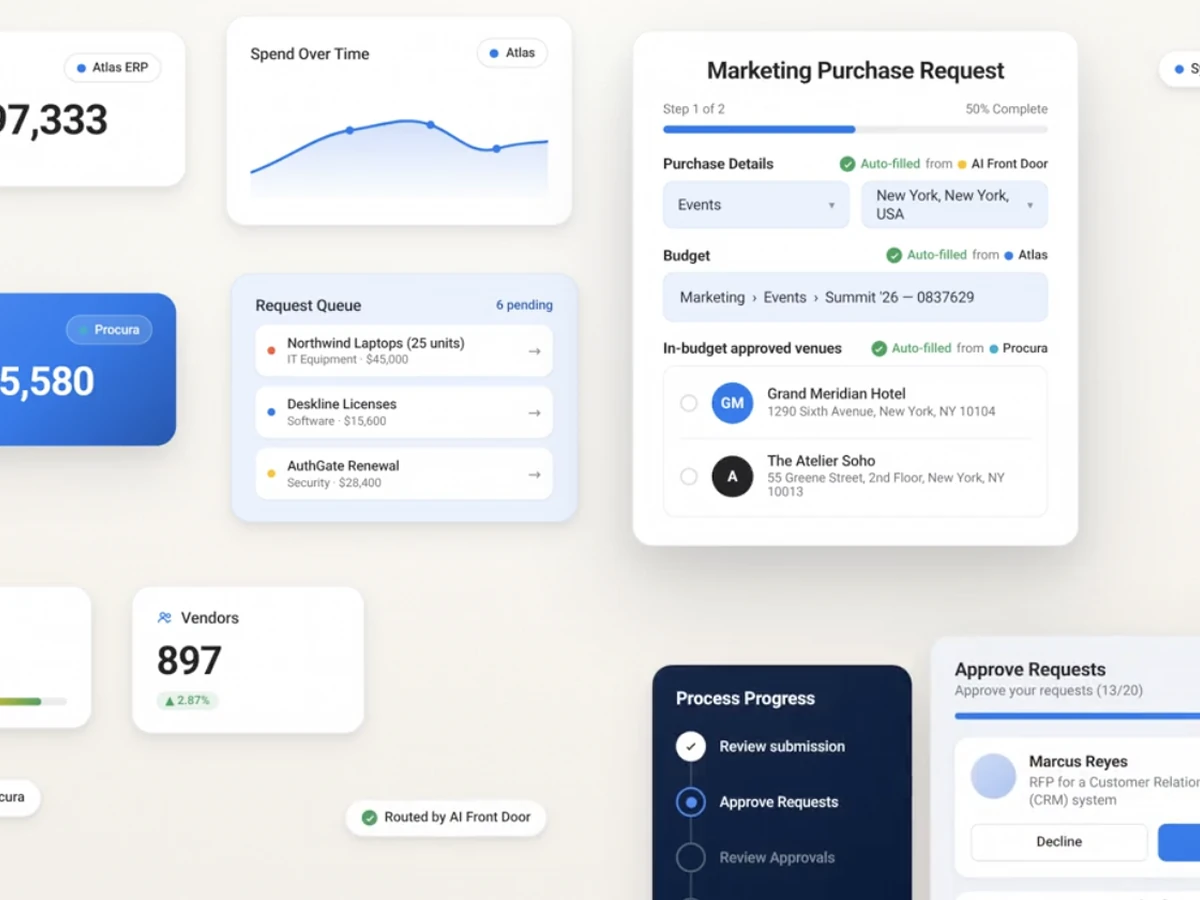Click the GM avatar for Grand Meridian Hotel

tap(732, 402)
